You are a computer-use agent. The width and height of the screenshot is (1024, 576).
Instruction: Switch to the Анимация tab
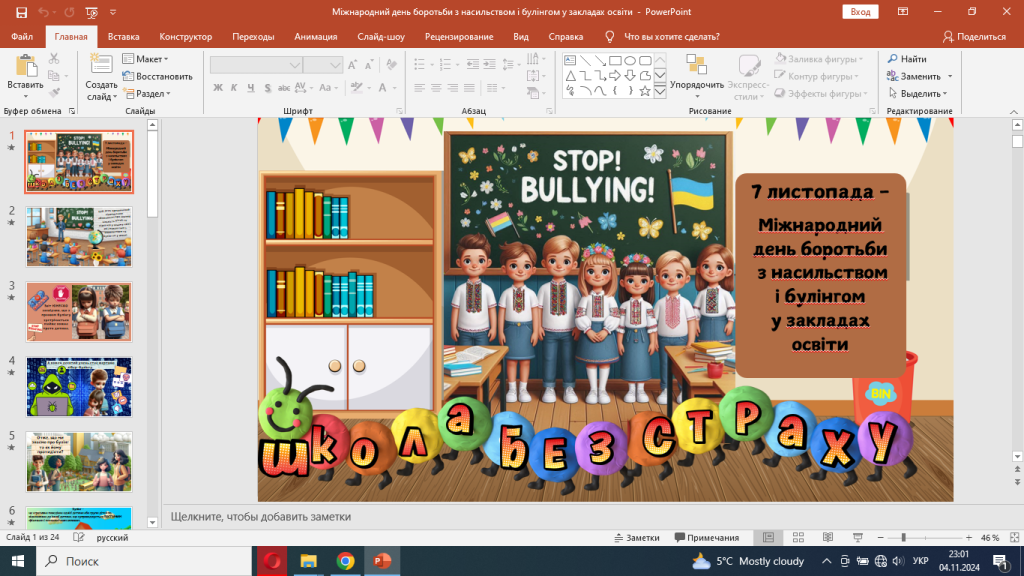point(315,36)
